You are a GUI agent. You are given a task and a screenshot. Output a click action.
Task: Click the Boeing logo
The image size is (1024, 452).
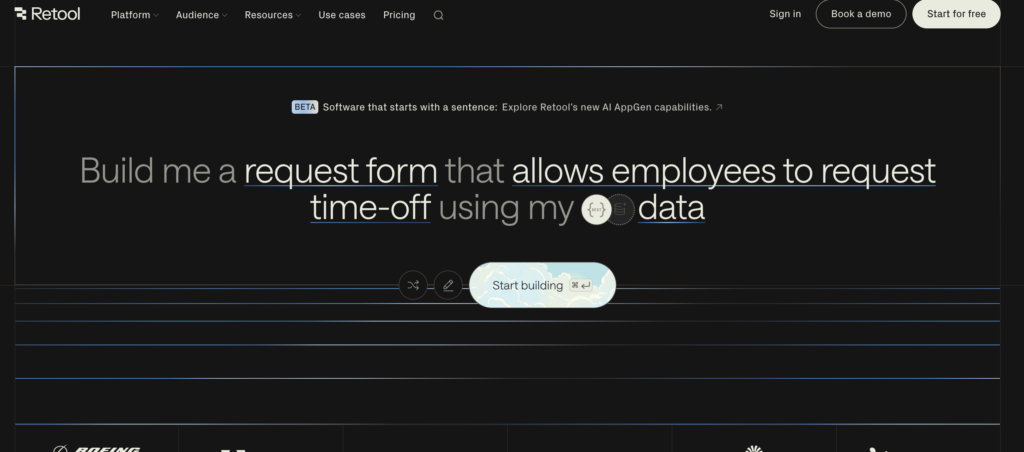click(x=96, y=448)
